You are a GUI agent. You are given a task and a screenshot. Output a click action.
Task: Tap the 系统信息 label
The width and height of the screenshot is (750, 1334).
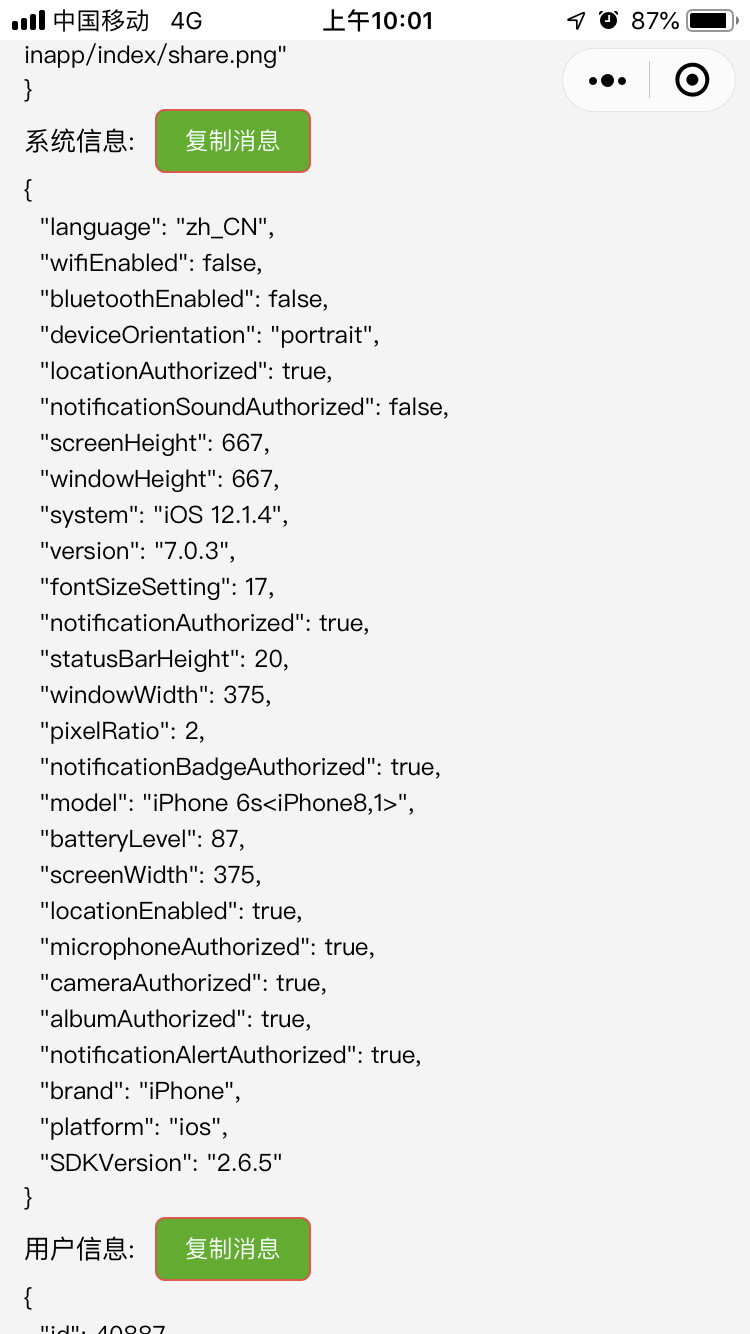[x=80, y=142]
